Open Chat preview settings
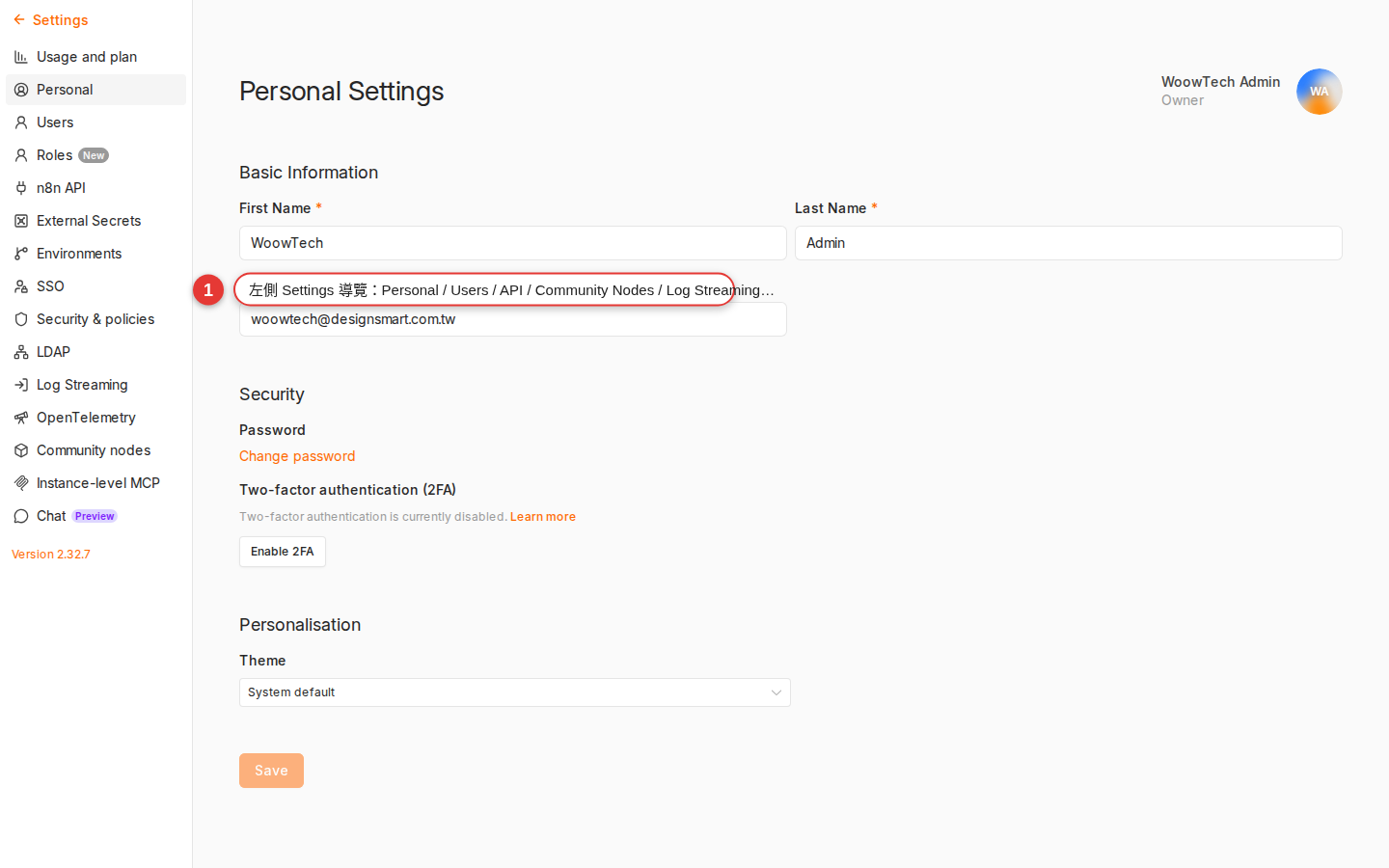This screenshot has width=1389, height=868. 95,516
